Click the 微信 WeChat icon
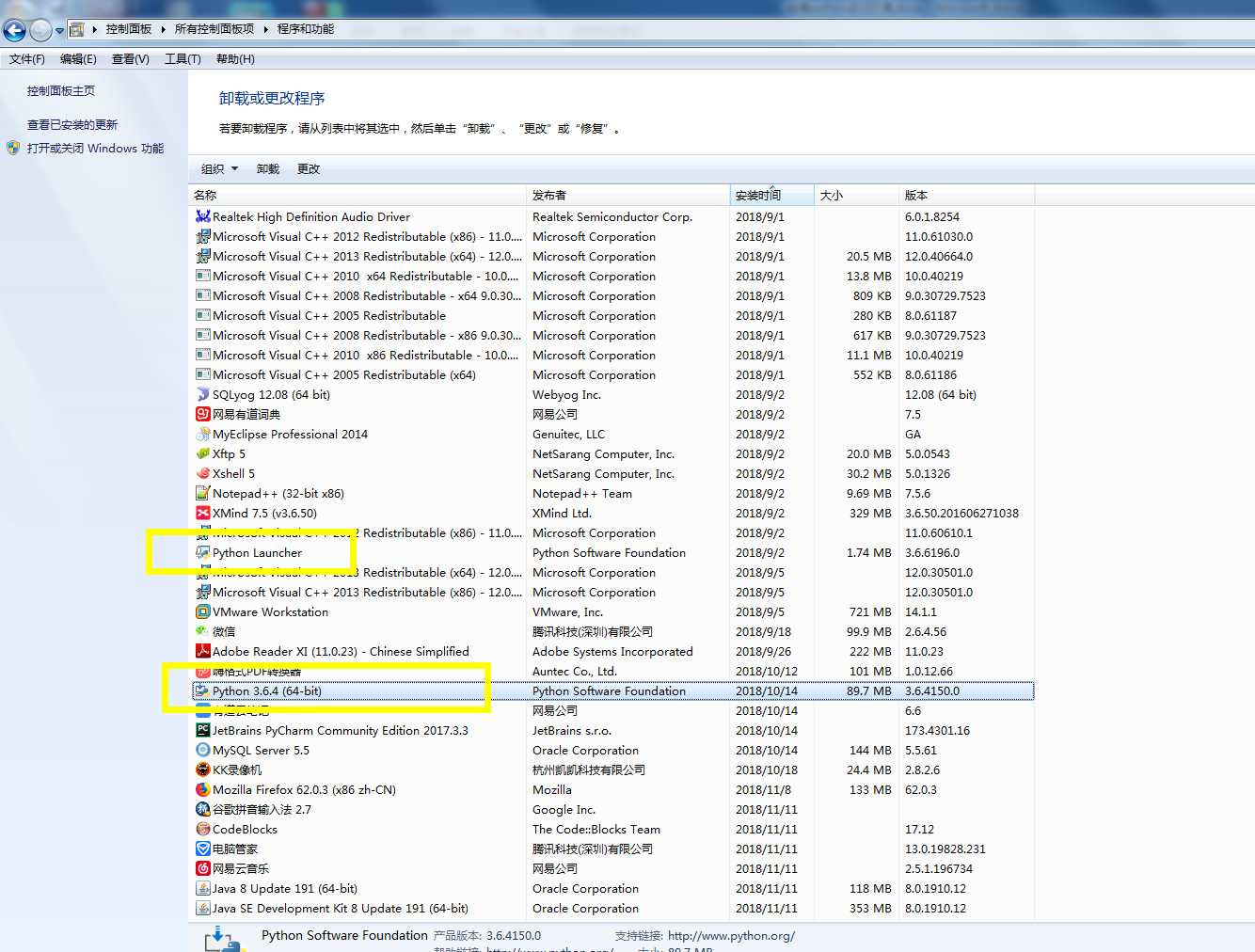This screenshot has width=1255, height=952. point(202,631)
